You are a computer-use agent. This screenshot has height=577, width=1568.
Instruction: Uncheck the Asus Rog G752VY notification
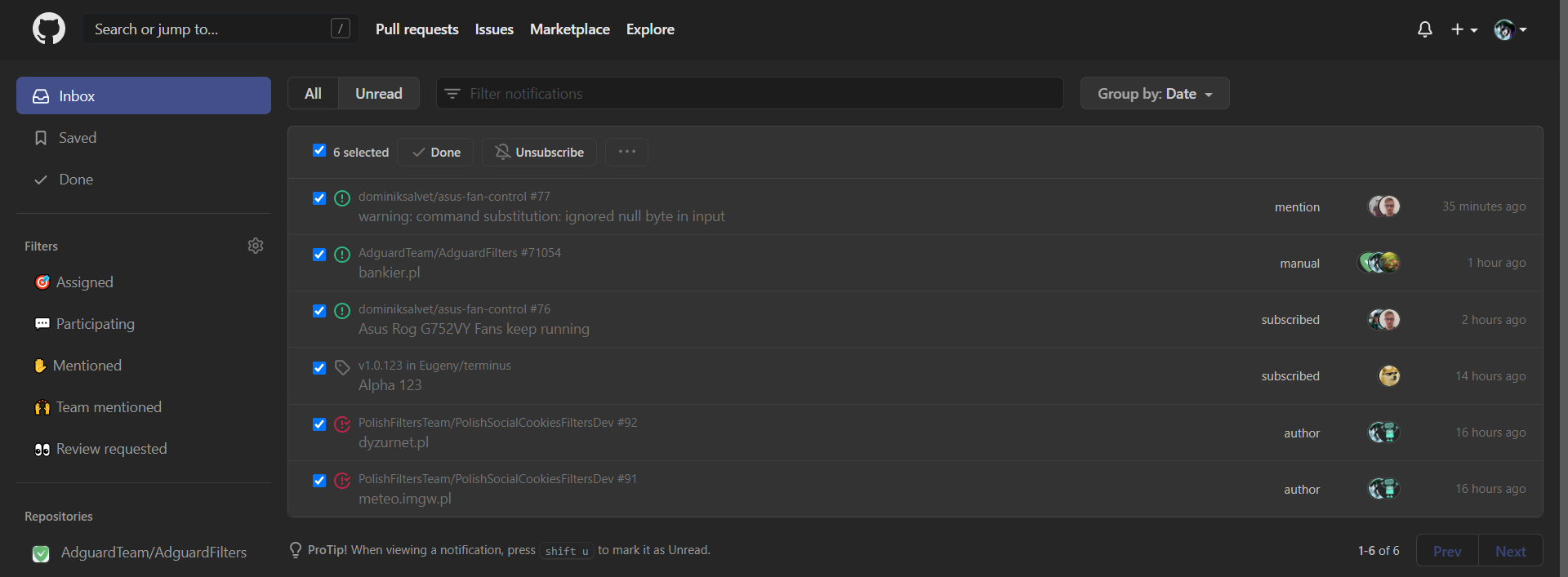(x=319, y=311)
